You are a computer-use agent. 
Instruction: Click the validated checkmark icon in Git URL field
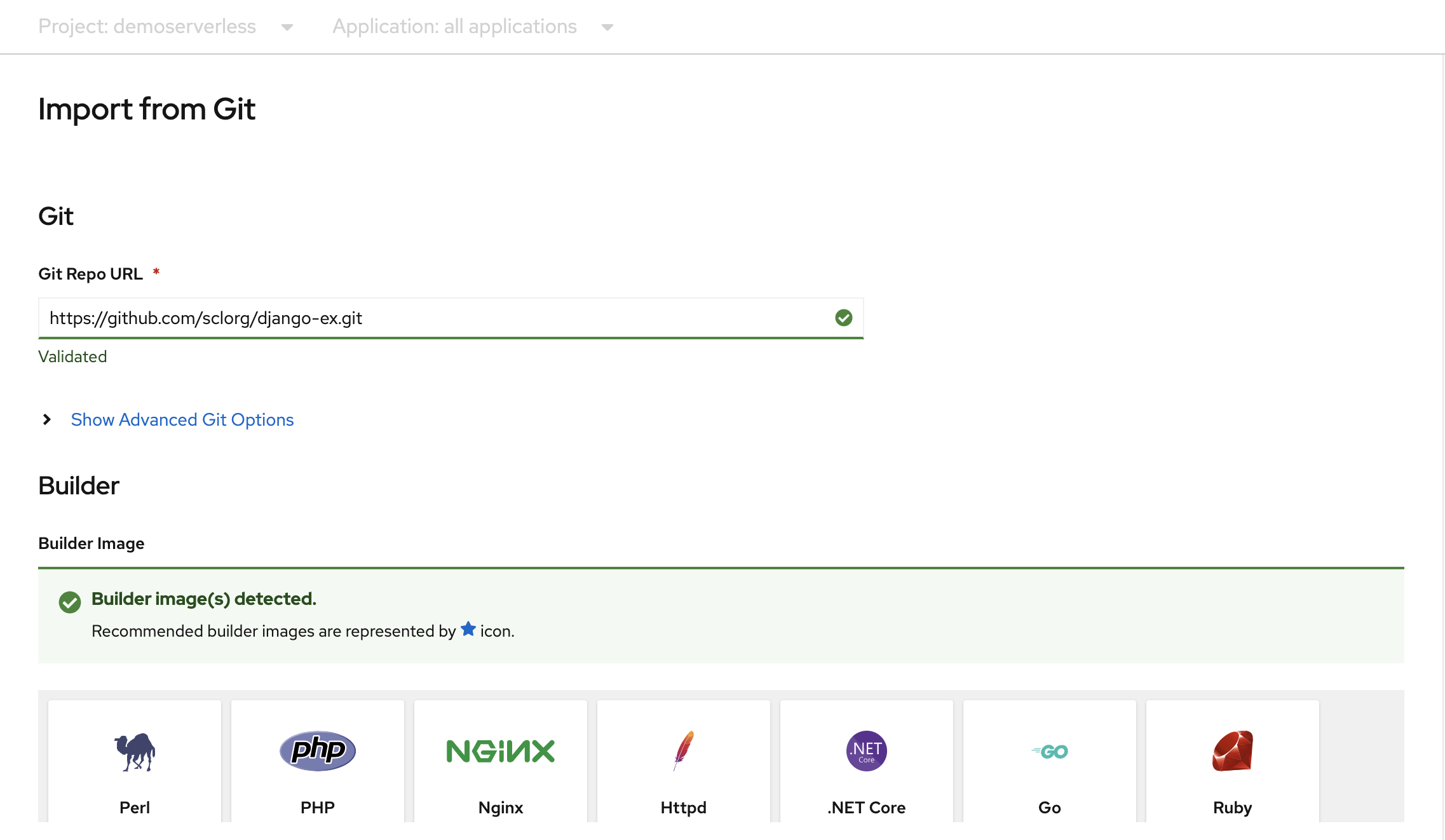(x=842, y=318)
